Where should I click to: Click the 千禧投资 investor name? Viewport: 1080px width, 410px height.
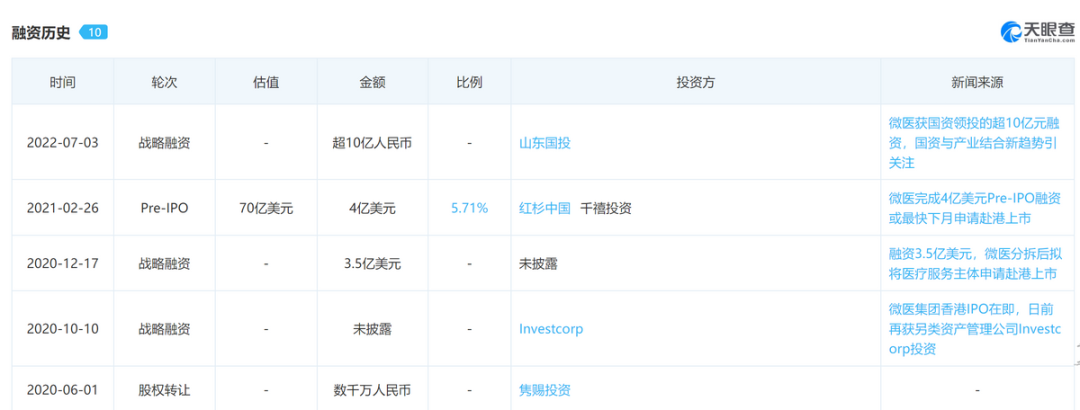606,208
